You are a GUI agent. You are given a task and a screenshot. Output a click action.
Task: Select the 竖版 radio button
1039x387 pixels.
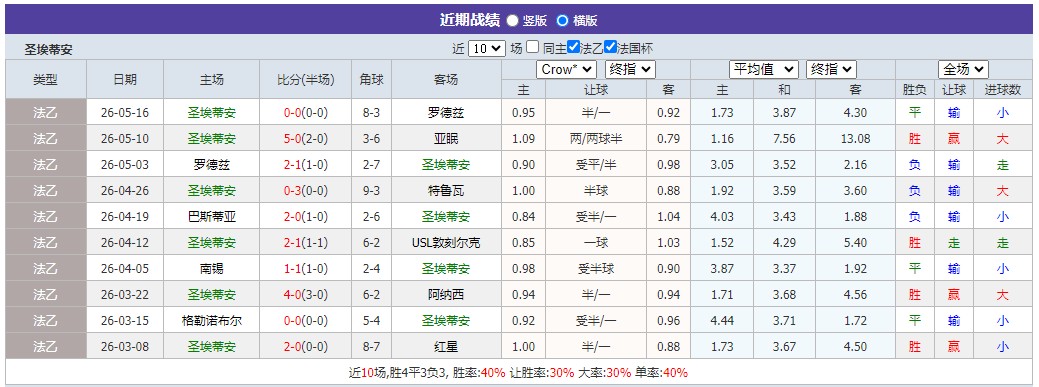(x=512, y=21)
